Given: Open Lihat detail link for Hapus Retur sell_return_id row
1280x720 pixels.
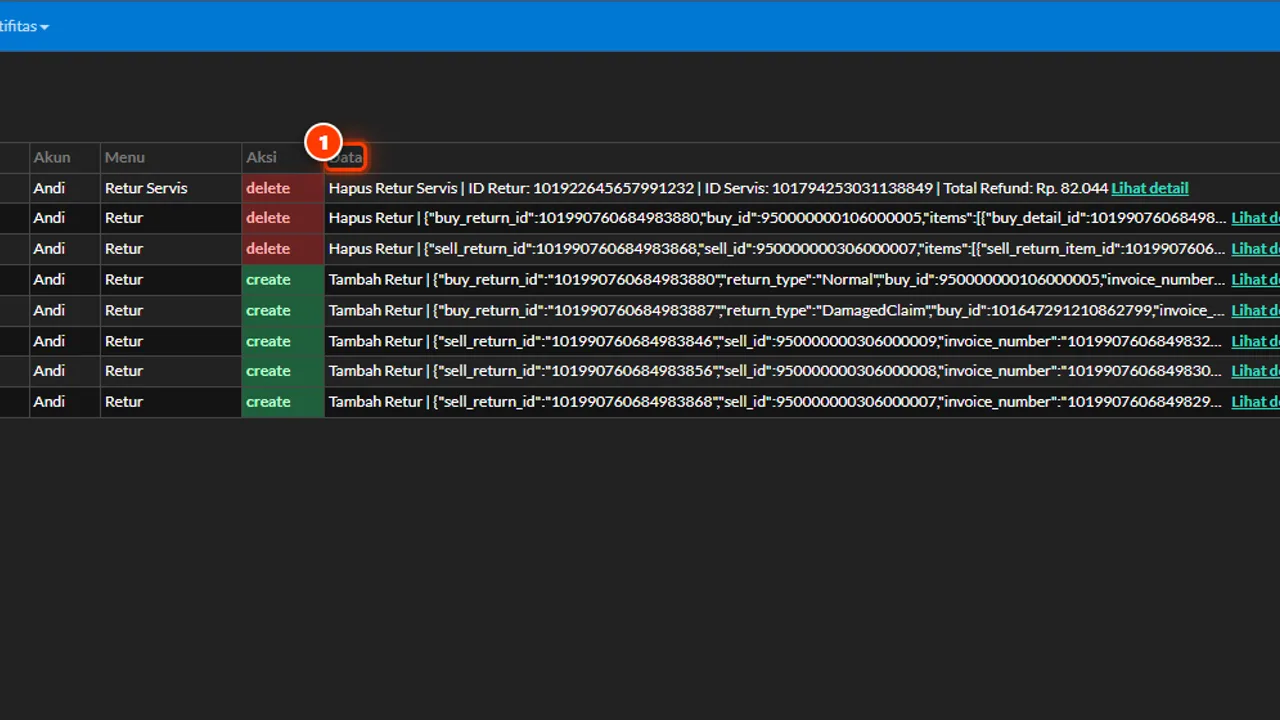Looking at the screenshot, I should coord(1255,248).
